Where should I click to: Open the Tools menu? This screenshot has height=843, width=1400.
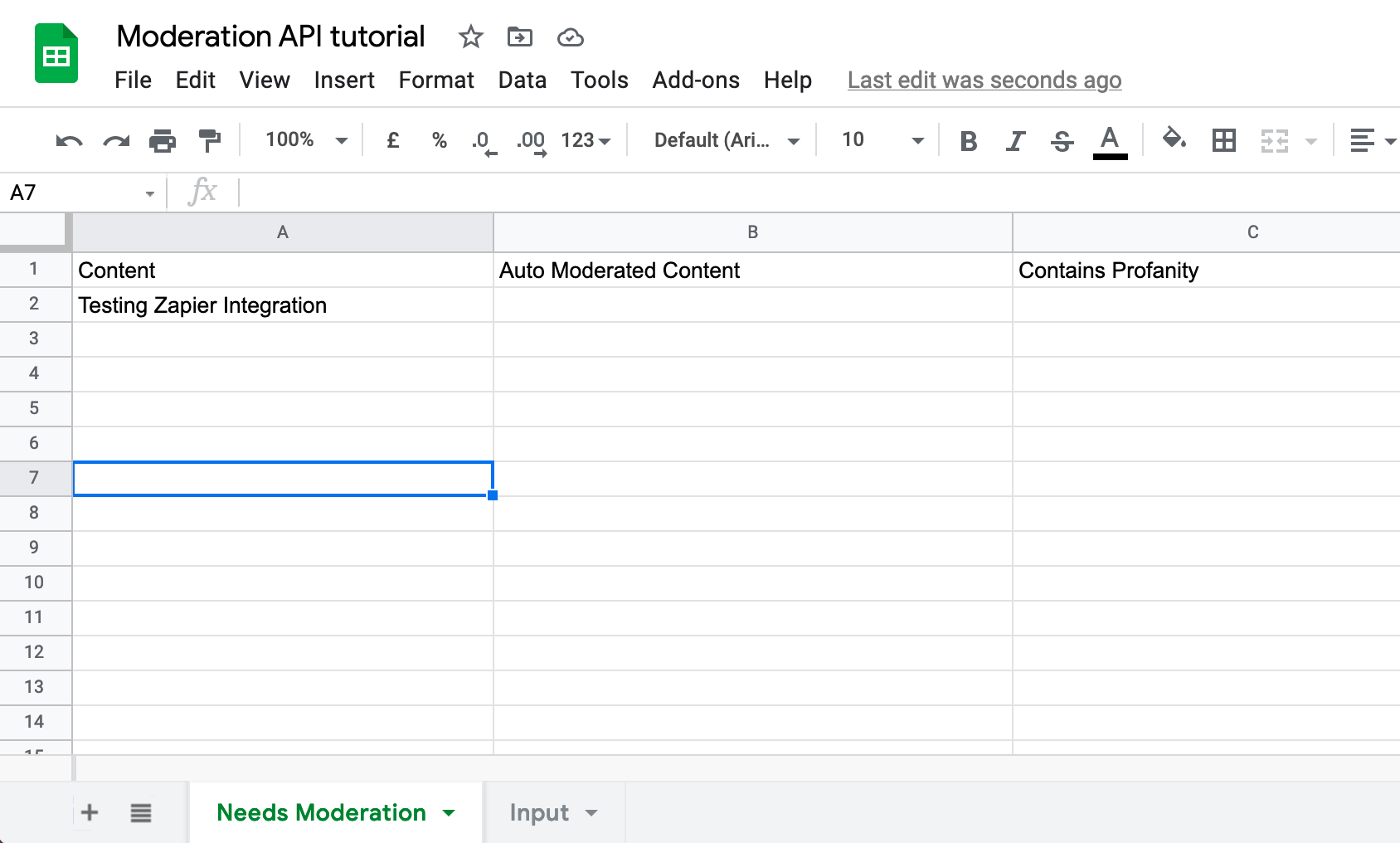[599, 80]
